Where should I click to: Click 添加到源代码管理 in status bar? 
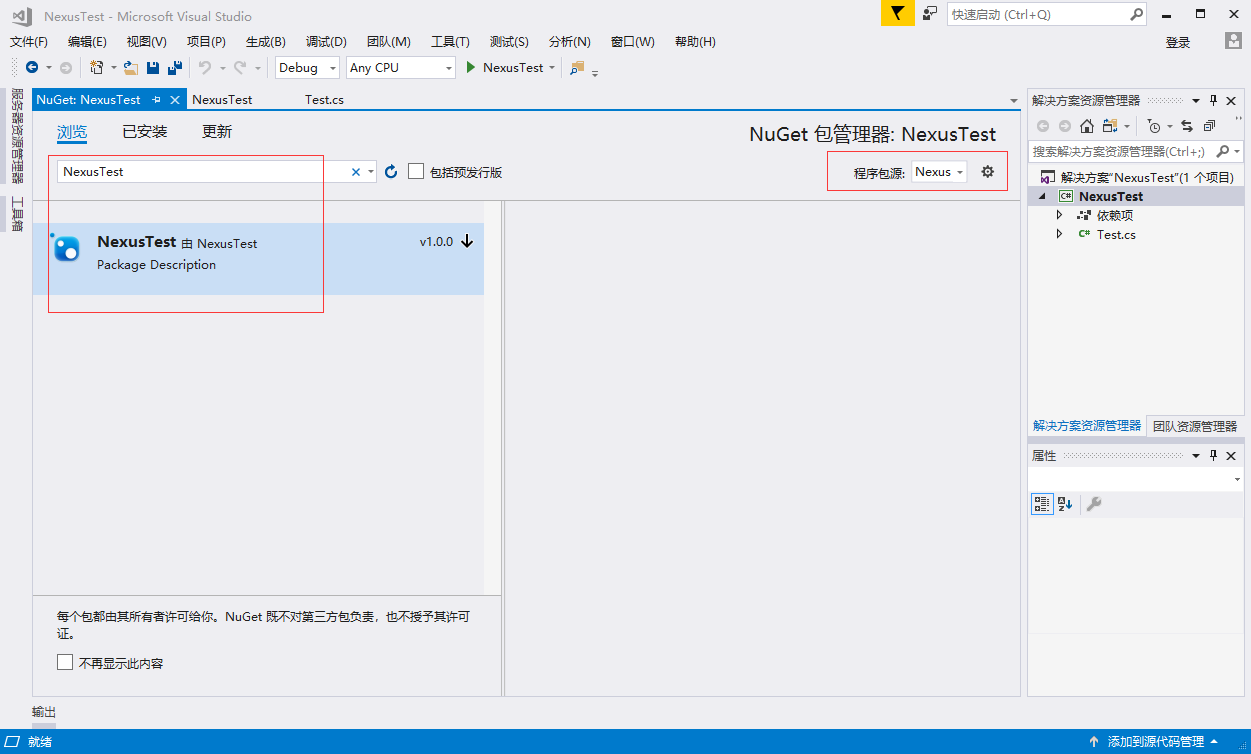pyautogui.click(x=1155, y=742)
